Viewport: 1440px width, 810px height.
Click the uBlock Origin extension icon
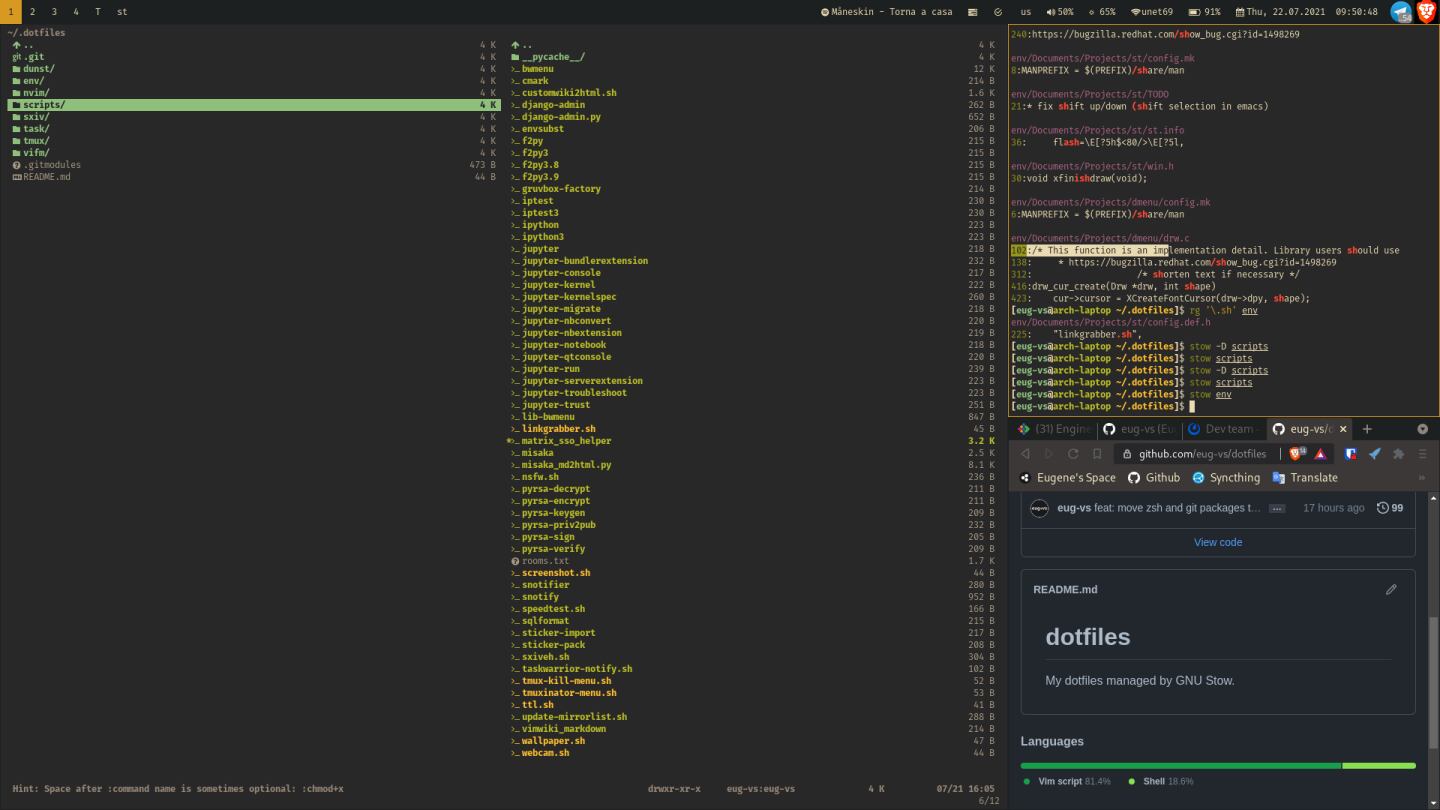(1350, 453)
